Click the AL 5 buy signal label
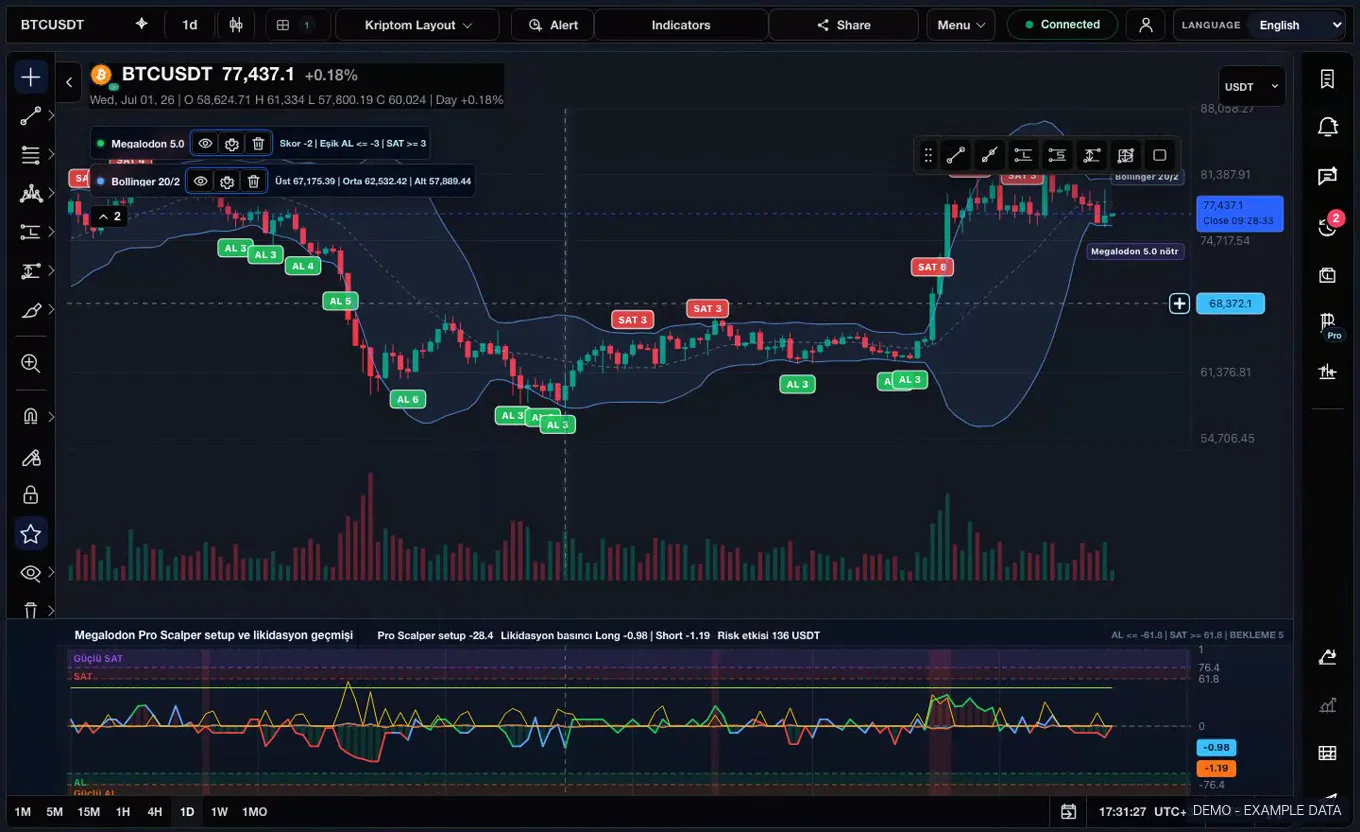 click(x=340, y=301)
